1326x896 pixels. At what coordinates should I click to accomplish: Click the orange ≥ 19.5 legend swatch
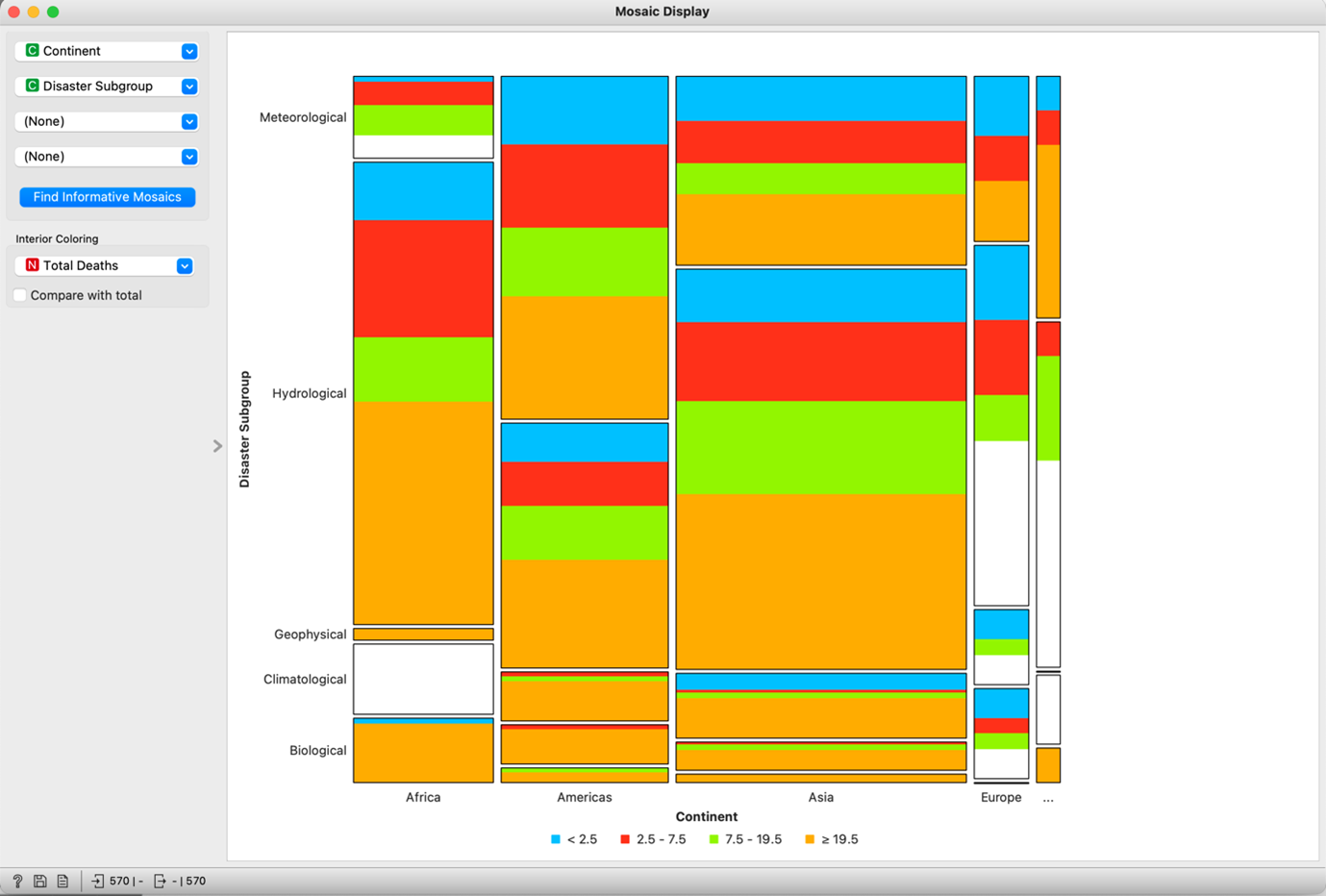[x=810, y=839]
